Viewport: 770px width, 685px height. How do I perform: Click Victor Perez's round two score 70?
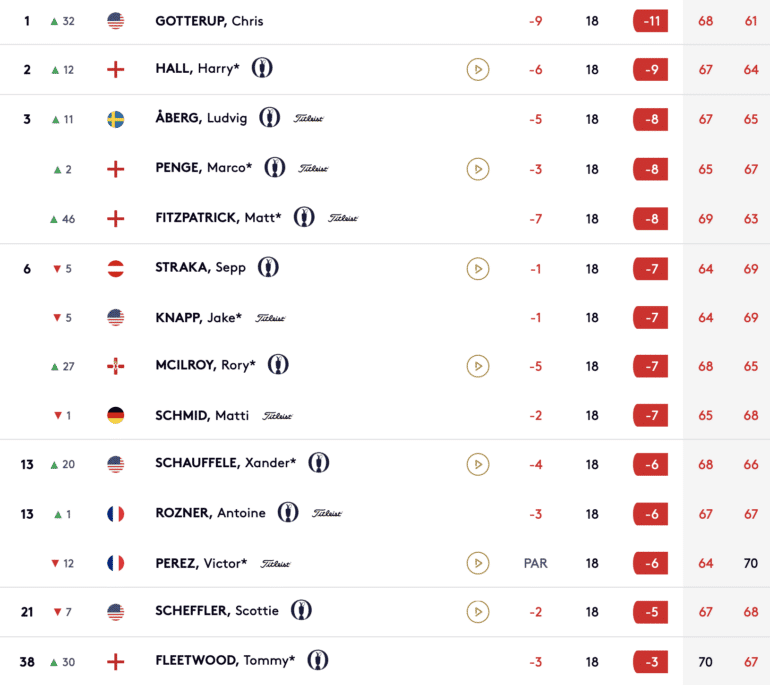tap(750, 563)
